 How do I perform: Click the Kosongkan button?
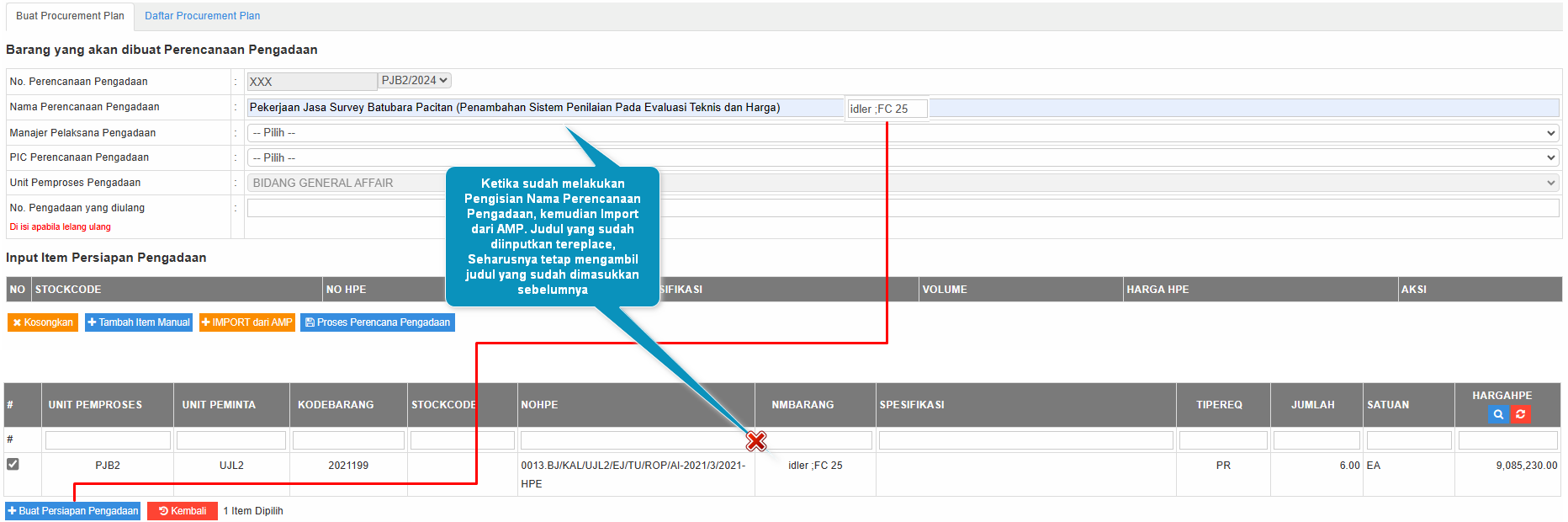click(43, 322)
